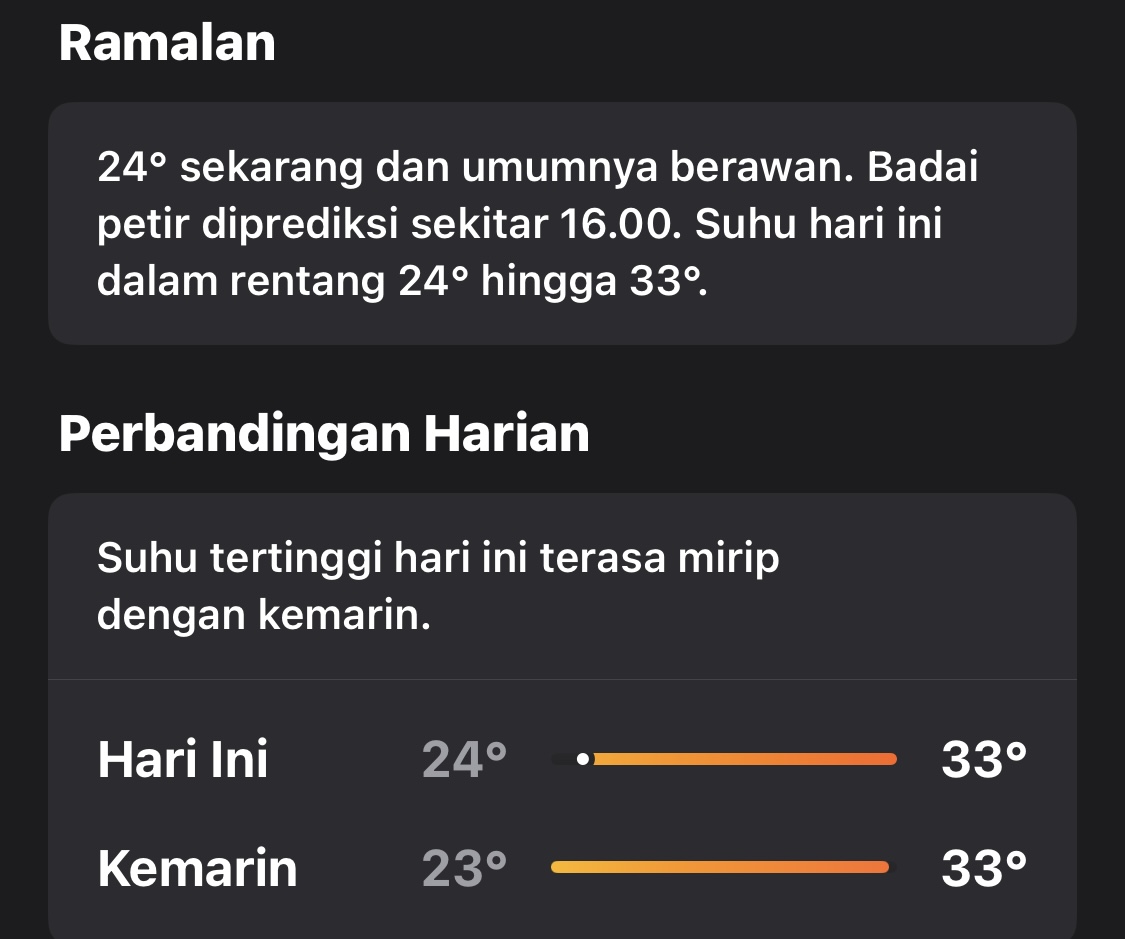
Task: Select the Kemarin row label
Action: tap(196, 869)
